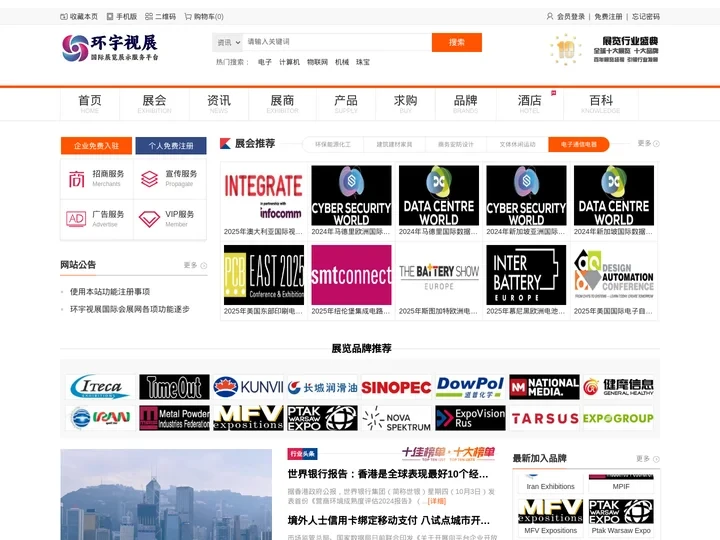Viewport: 720px width, 540px height.
Task: Open the 百科 KNOWLEDGE menu
Action: (x=601, y=104)
